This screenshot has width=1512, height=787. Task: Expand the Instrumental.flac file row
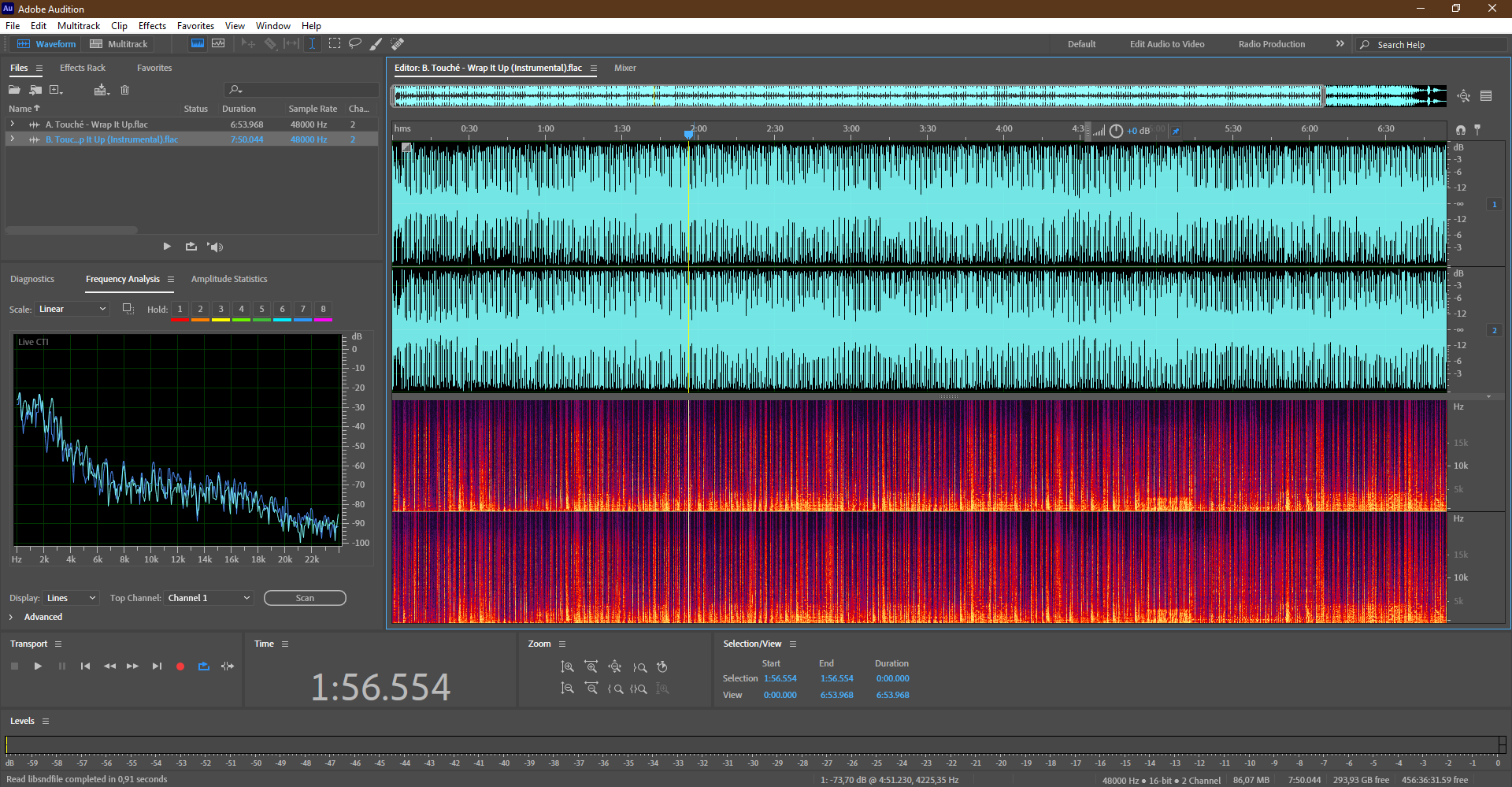12,139
